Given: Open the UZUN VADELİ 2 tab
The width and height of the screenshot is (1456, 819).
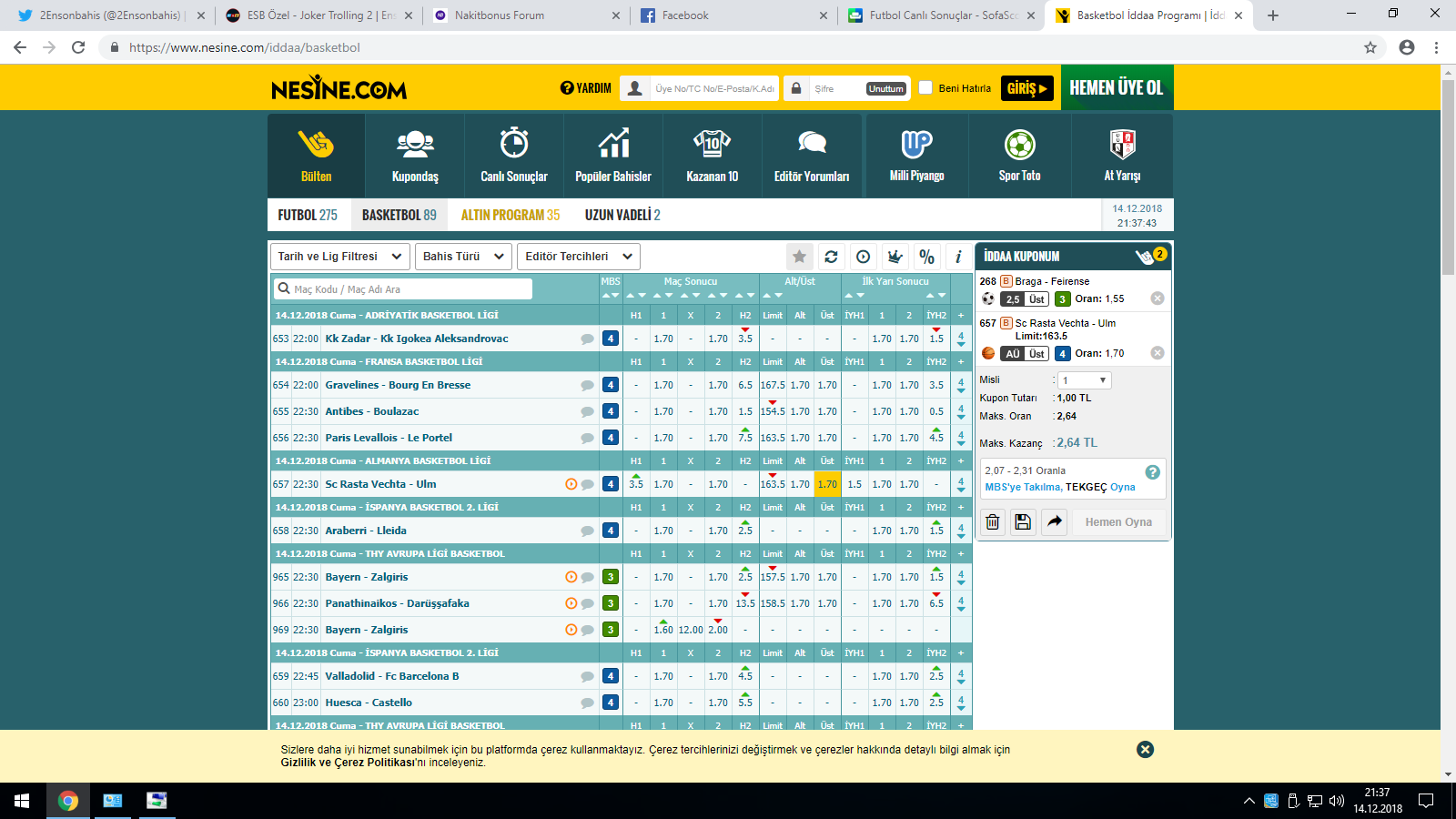Looking at the screenshot, I should (622, 215).
